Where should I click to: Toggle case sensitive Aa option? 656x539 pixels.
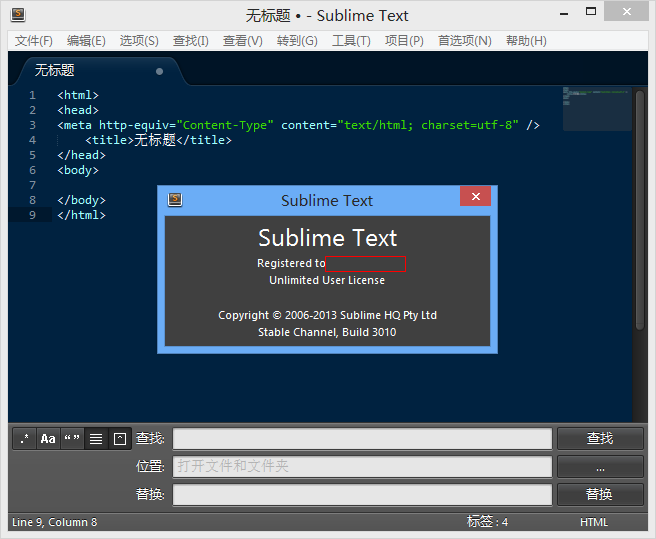(x=48, y=439)
